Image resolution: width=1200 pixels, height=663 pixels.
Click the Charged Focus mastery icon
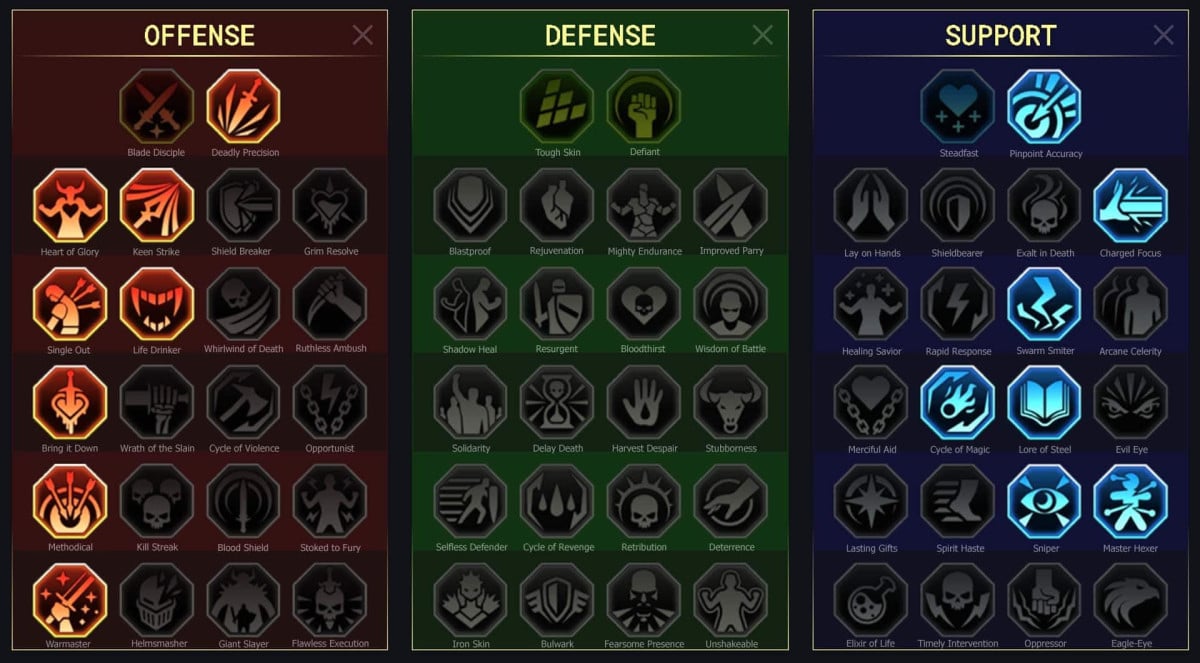(1131, 205)
